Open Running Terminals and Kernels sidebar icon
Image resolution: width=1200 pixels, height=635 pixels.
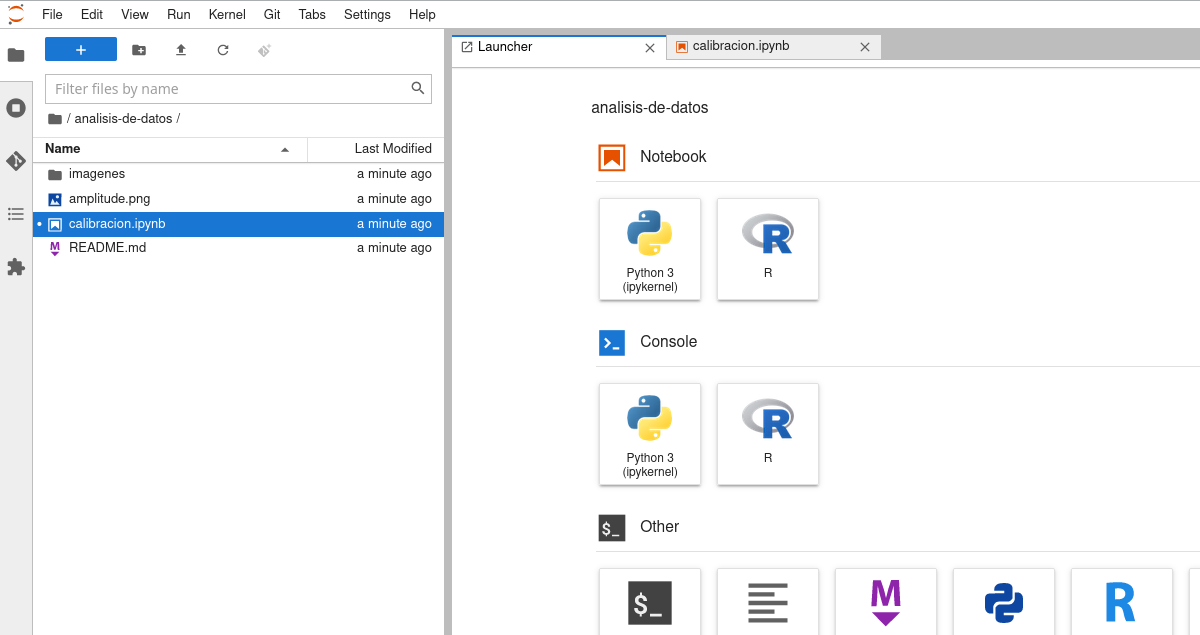pos(16,108)
